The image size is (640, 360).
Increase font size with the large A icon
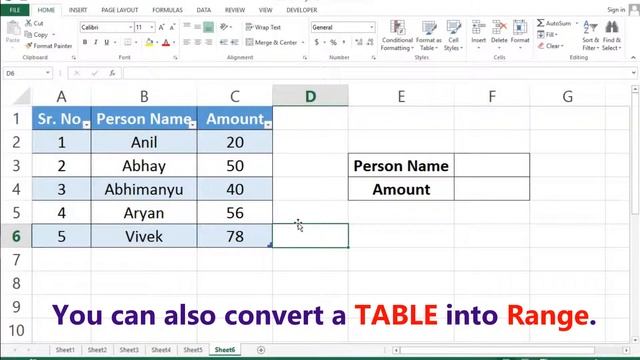(161, 27)
